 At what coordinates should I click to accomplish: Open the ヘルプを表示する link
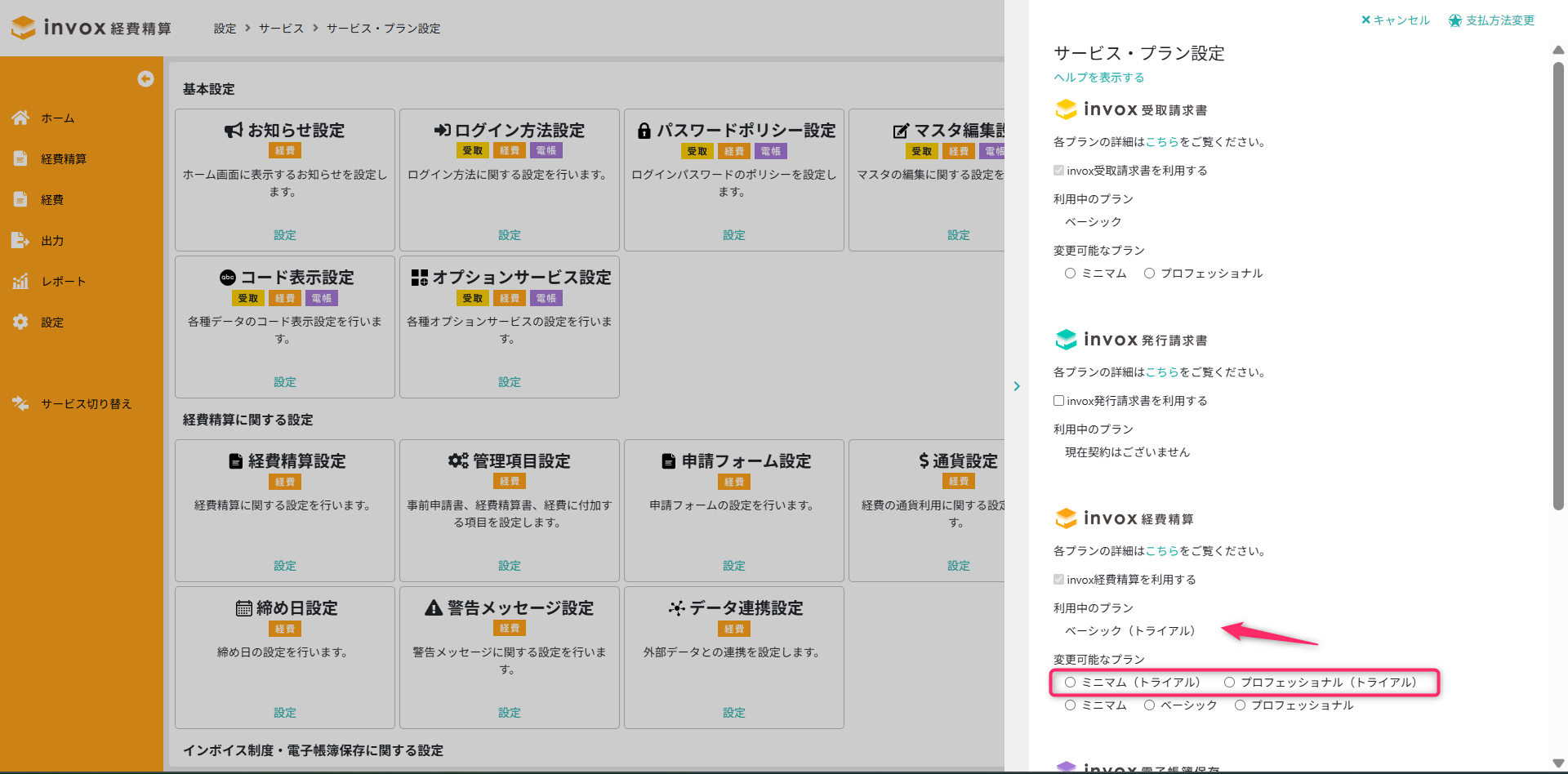(x=1098, y=78)
